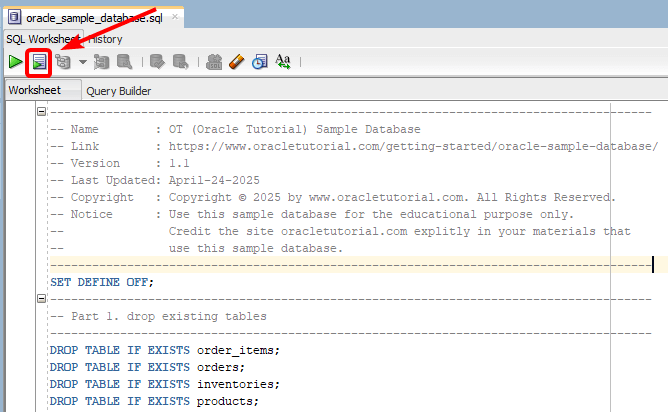This screenshot has width=668, height=412.
Task: Open the Explain Plan dropdown arrow
Action: (x=83, y=62)
